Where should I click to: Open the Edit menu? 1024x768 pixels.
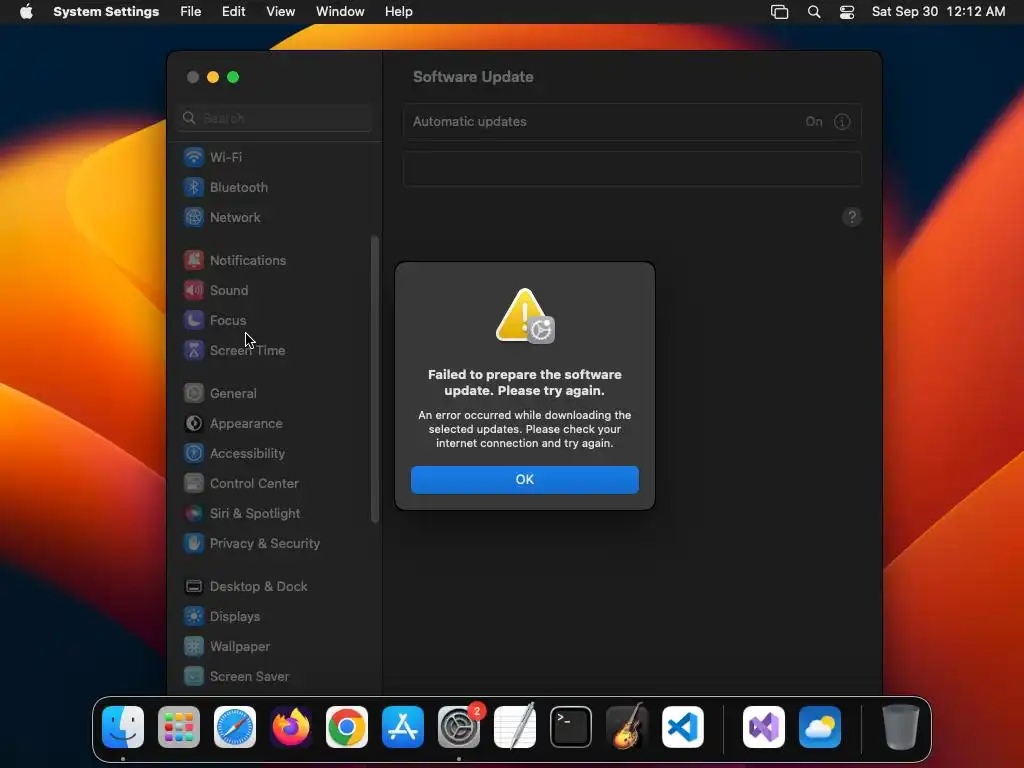click(234, 12)
